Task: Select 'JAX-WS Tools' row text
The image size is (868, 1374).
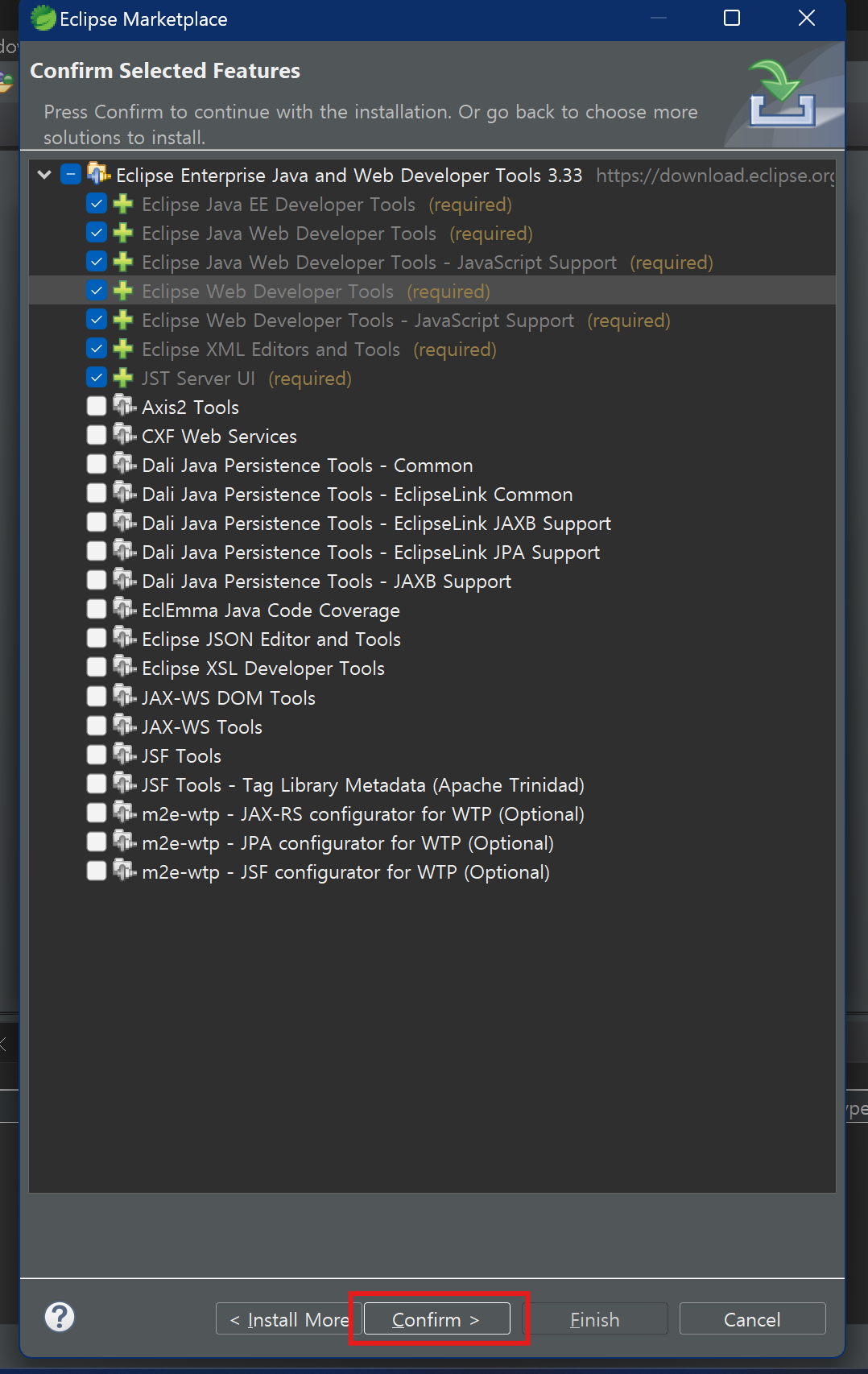Action: [202, 727]
